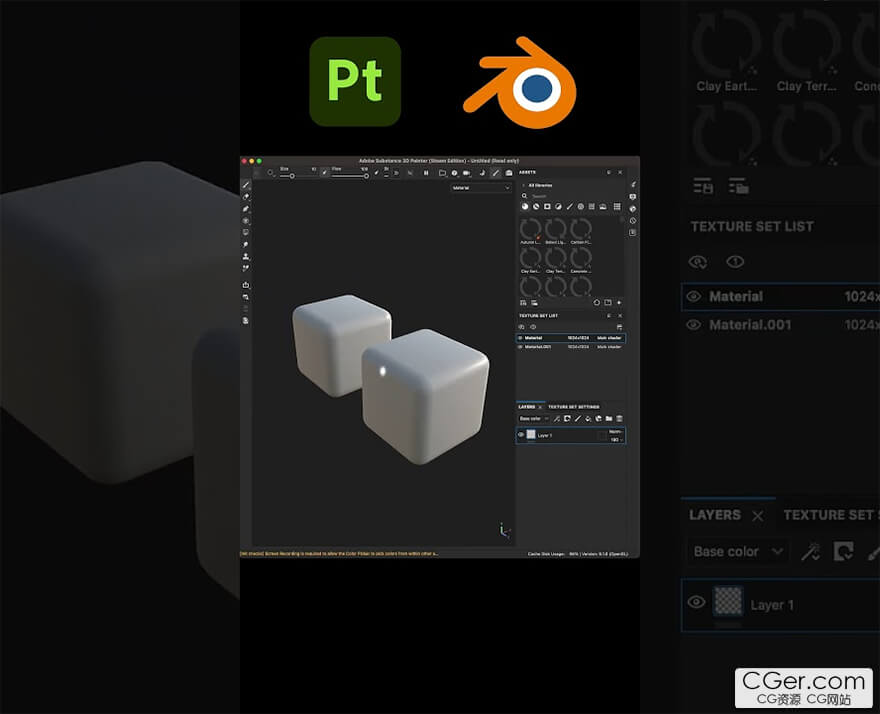Adjust the brush Size slider handle

click(292, 176)
